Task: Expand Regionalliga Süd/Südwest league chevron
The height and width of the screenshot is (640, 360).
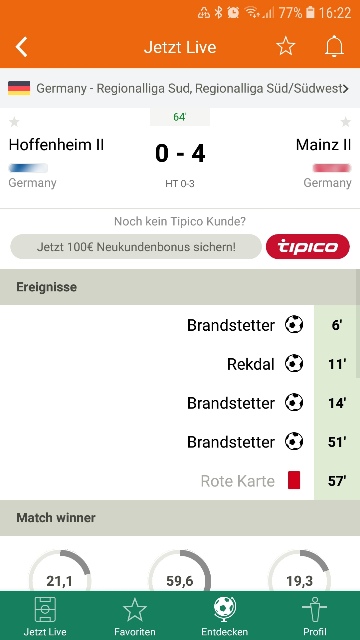Action: pyautogui.click(x=346, y=89)
